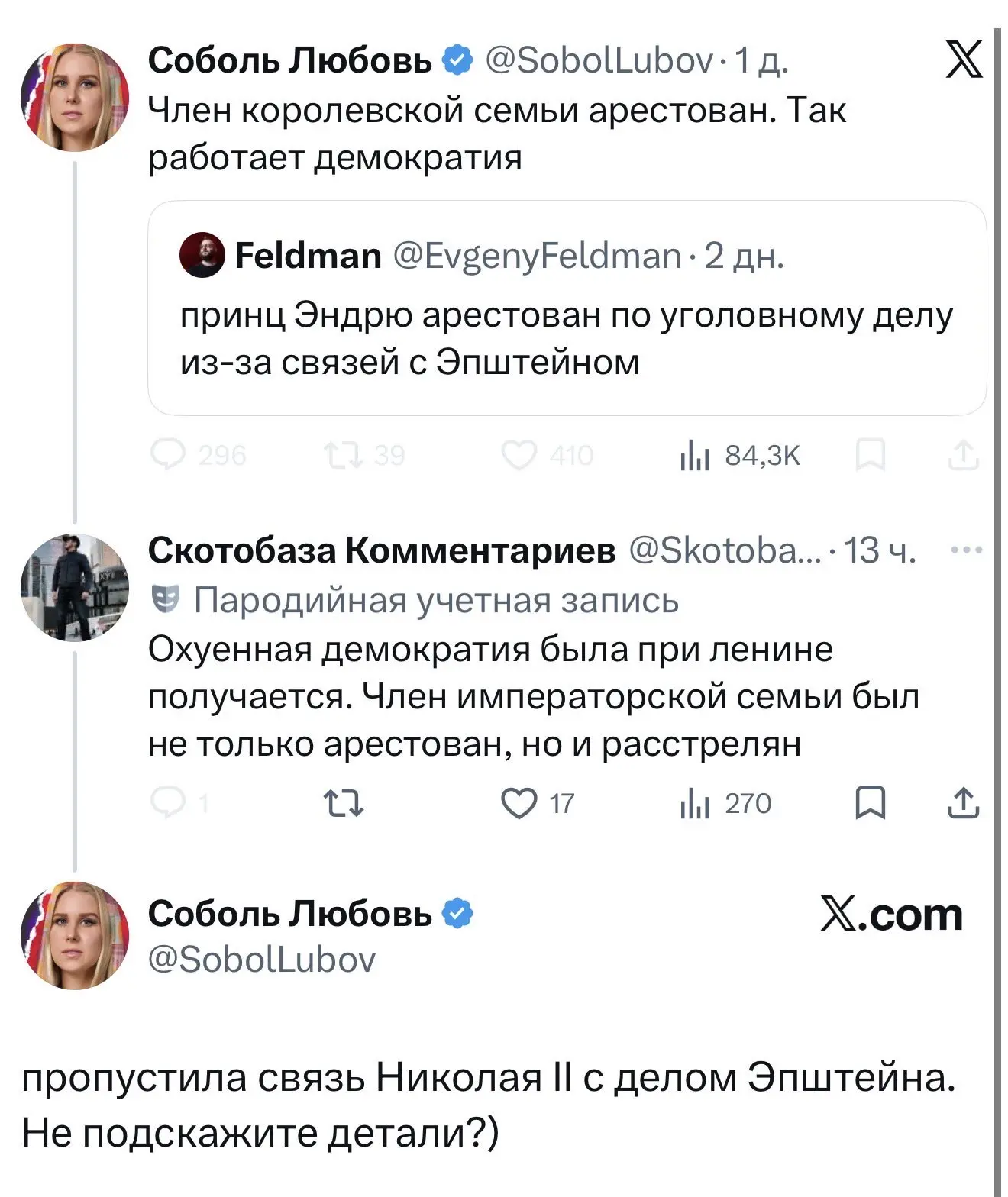1008x1197 pixels.
Task: Click the Feldman avatar in quoted tweet
Action: pos(202,255)
